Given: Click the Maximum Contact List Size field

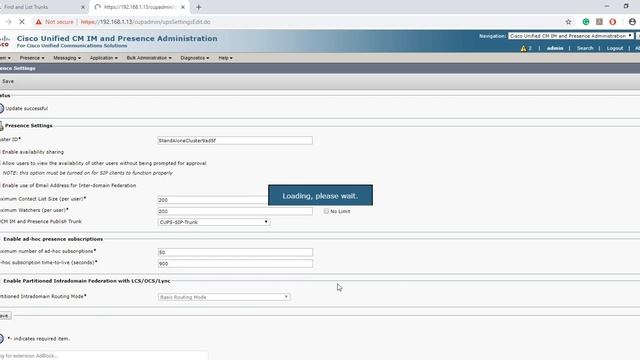Looking at the screenshot, I should 213,200.
